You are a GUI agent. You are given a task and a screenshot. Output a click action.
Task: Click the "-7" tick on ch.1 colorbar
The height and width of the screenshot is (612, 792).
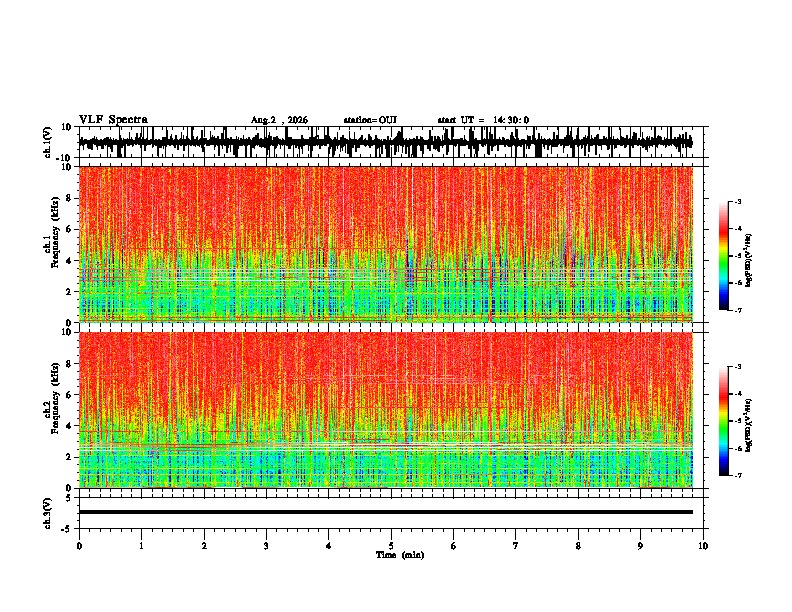coord(737,310)
